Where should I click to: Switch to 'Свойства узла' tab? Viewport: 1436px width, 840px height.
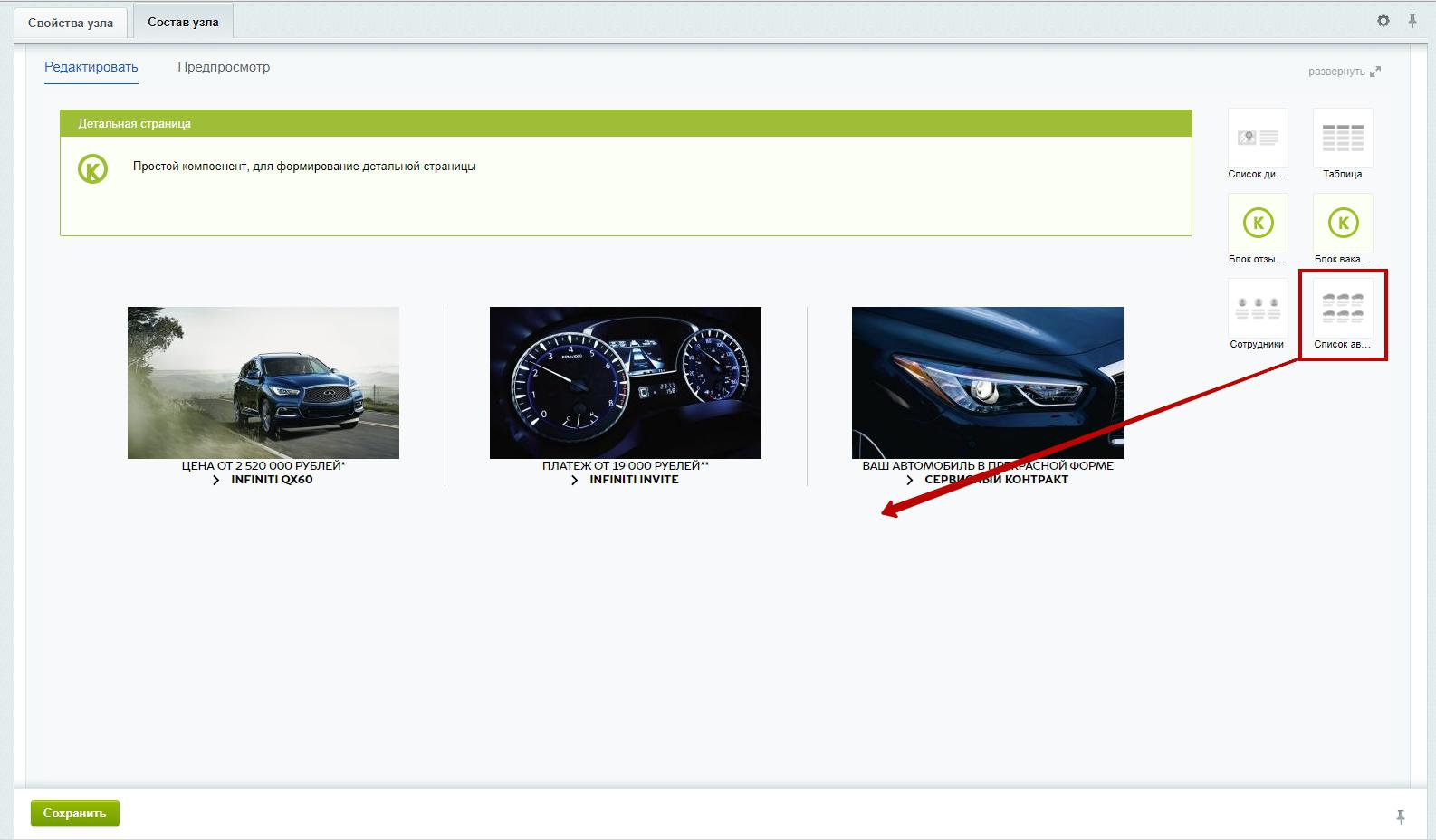click(x=71, y=23)
